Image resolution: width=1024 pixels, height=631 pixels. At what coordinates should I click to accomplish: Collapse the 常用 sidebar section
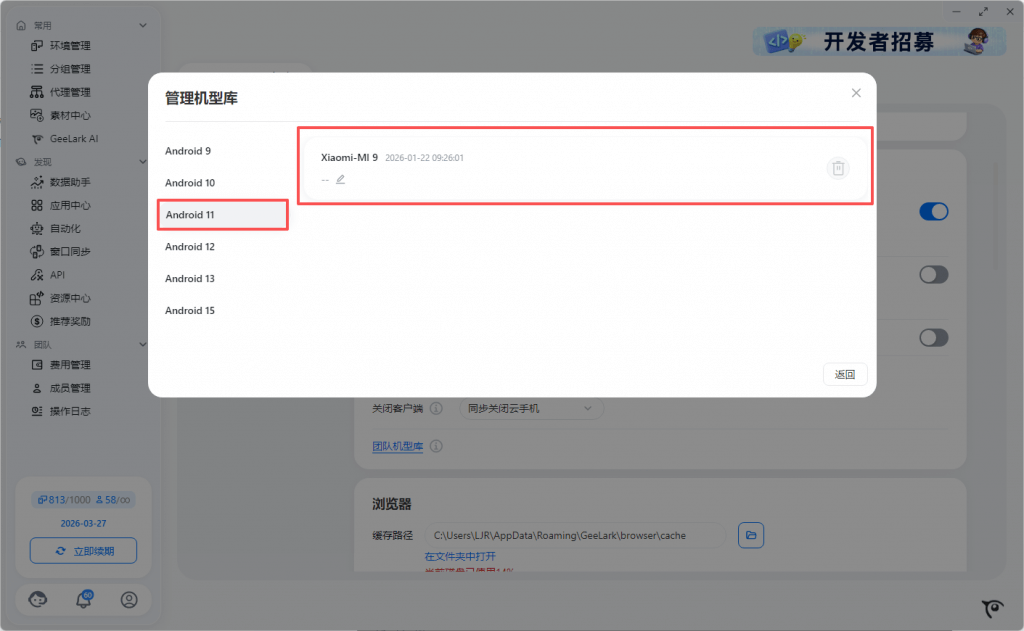click(x=143, y=25)
